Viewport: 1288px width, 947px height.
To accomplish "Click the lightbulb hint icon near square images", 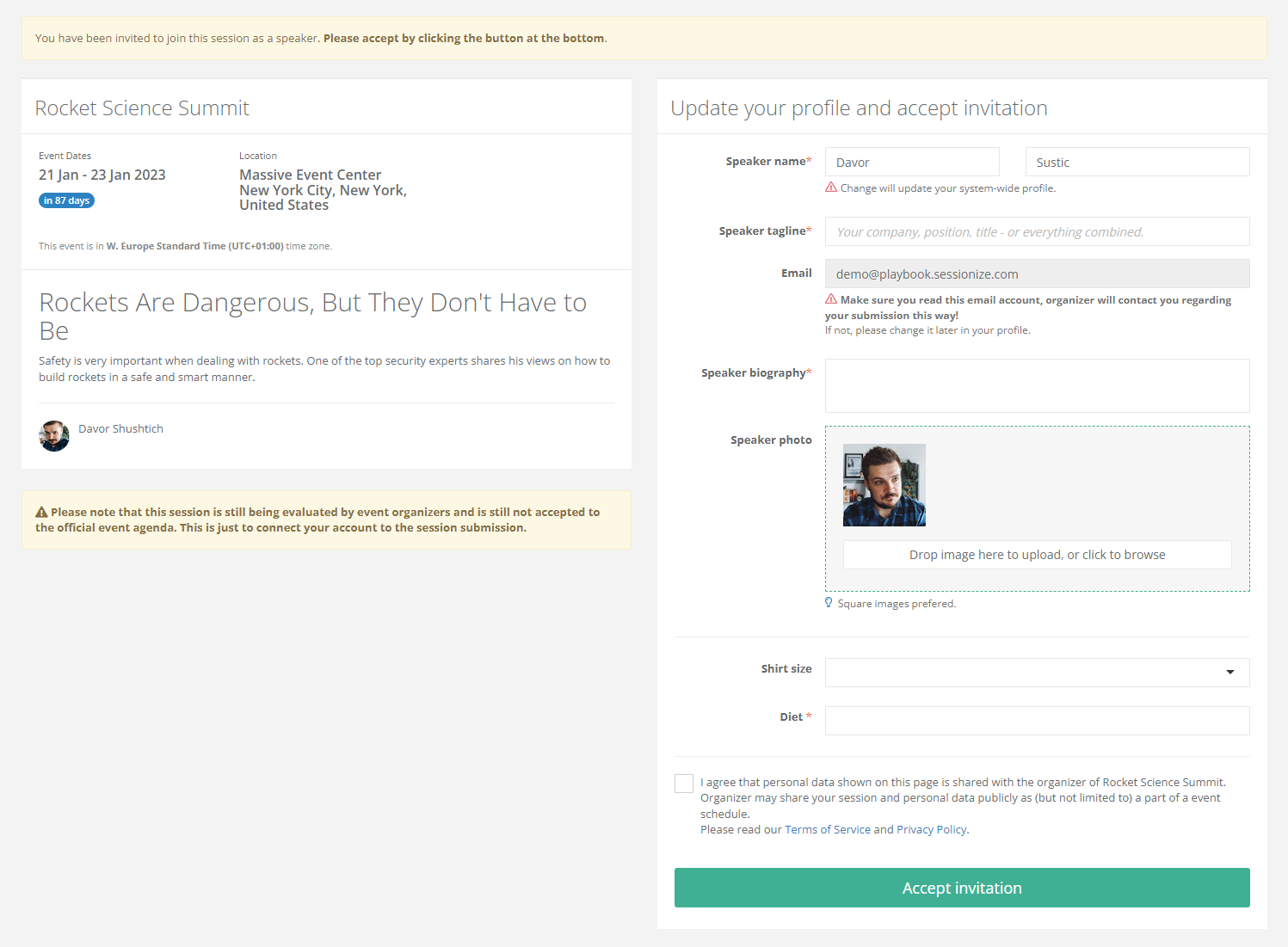I will (x=829, y=603).
